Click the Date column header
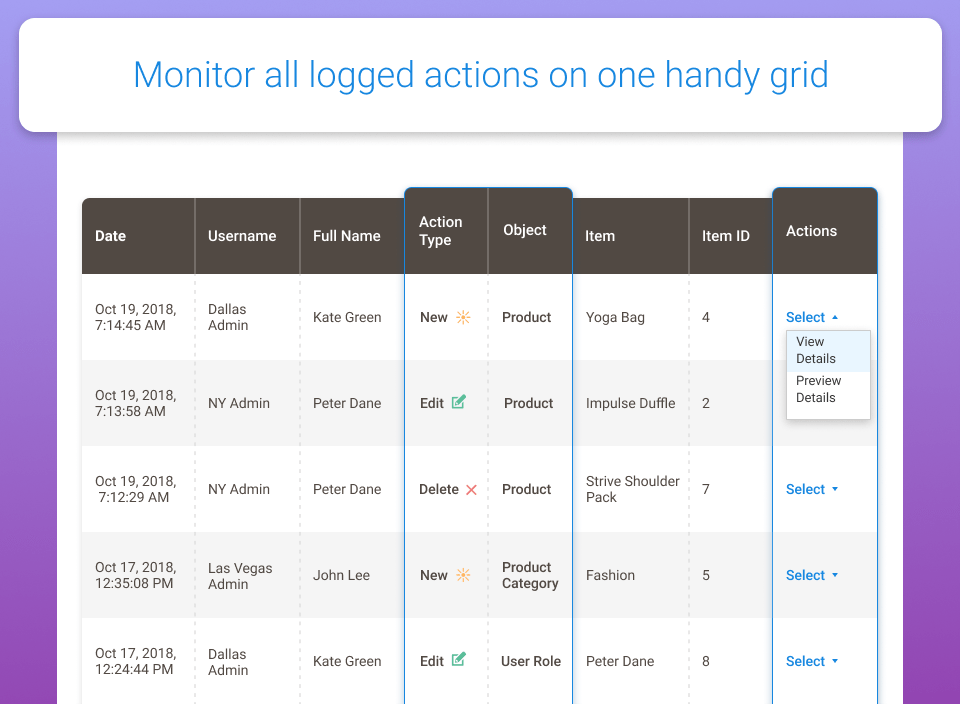This screenshot has width=960, height=704. click(x=111, y=236)
